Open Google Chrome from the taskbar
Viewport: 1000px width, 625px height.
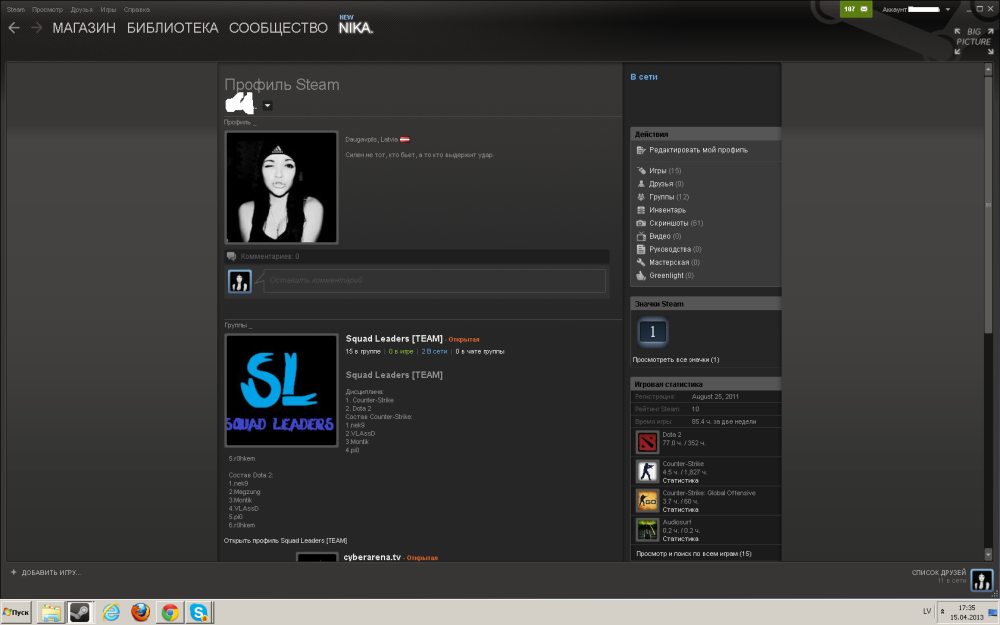[x=170, y=613]
